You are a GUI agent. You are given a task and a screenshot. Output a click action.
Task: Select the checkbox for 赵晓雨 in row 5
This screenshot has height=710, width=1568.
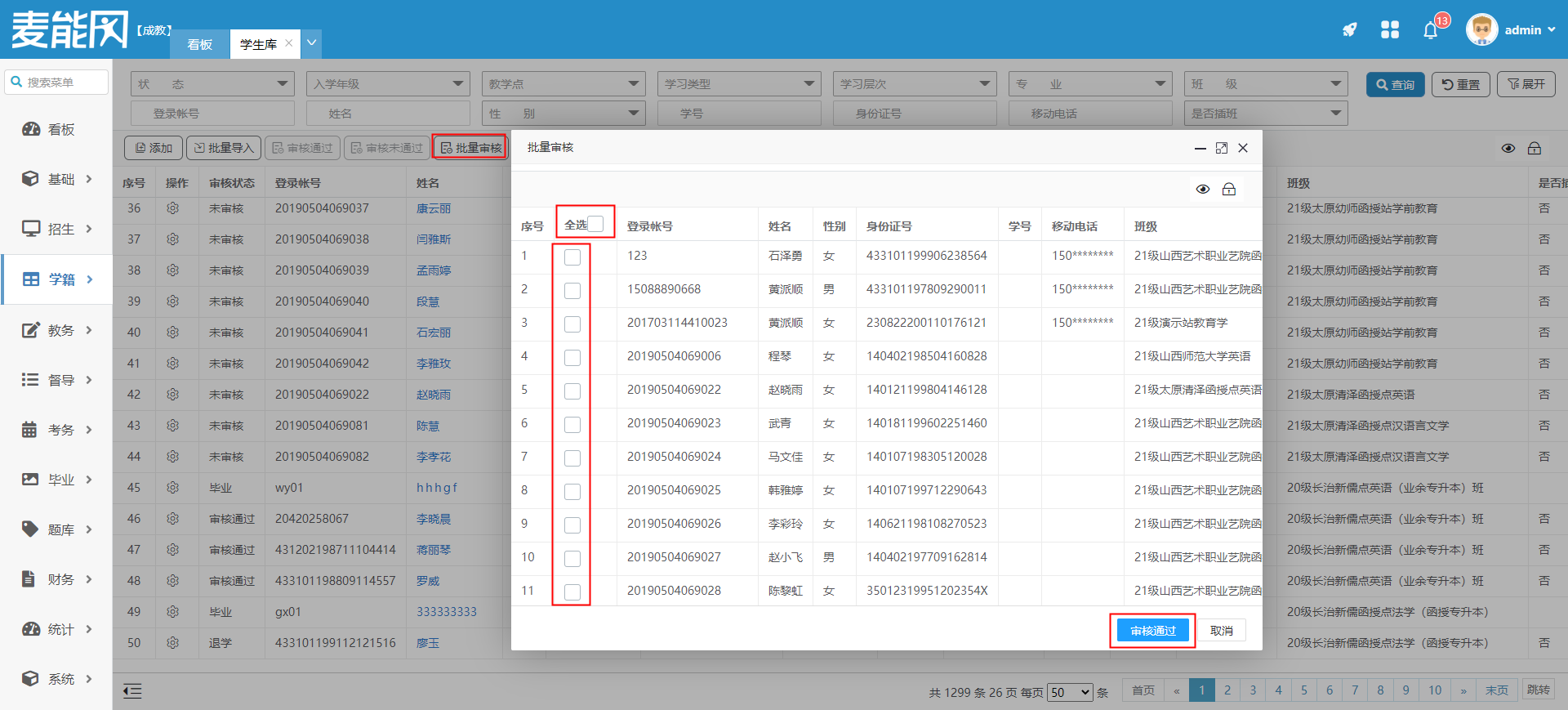tap(572, 391)
